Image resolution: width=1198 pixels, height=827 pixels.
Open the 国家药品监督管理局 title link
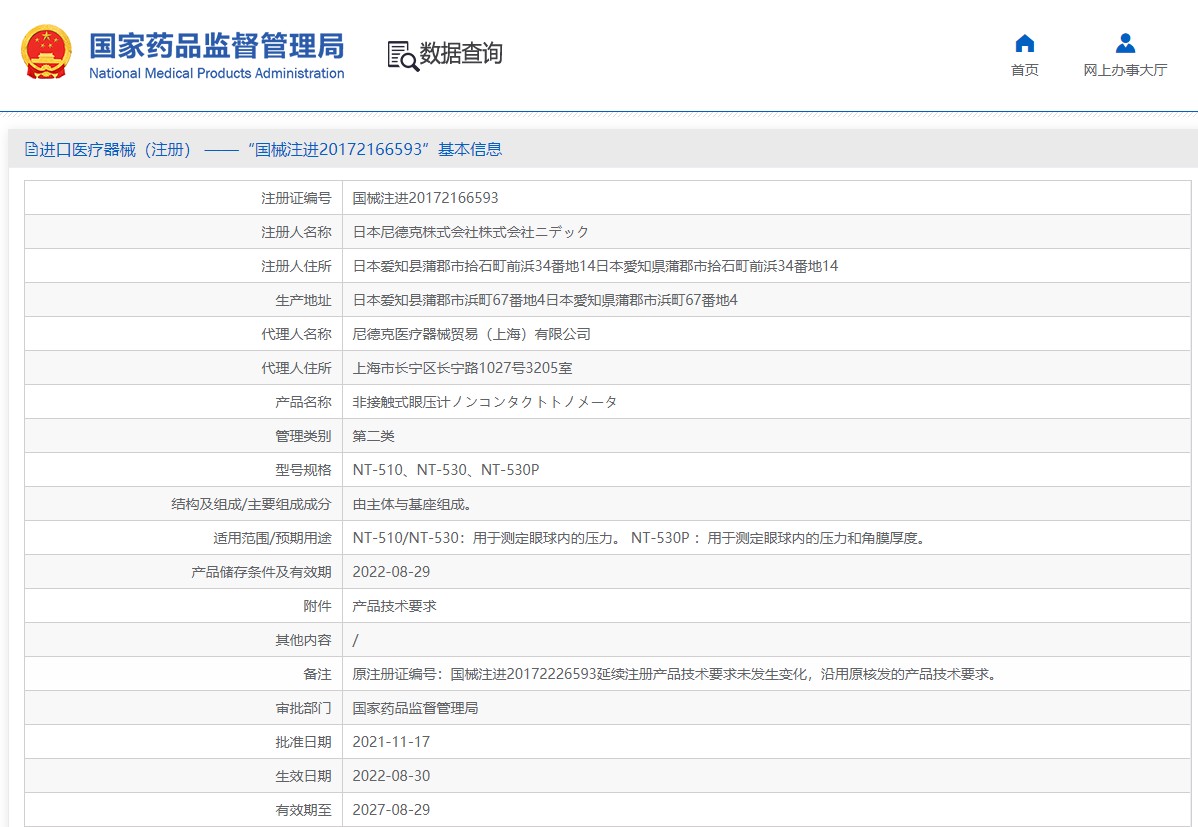pos(216,46)
